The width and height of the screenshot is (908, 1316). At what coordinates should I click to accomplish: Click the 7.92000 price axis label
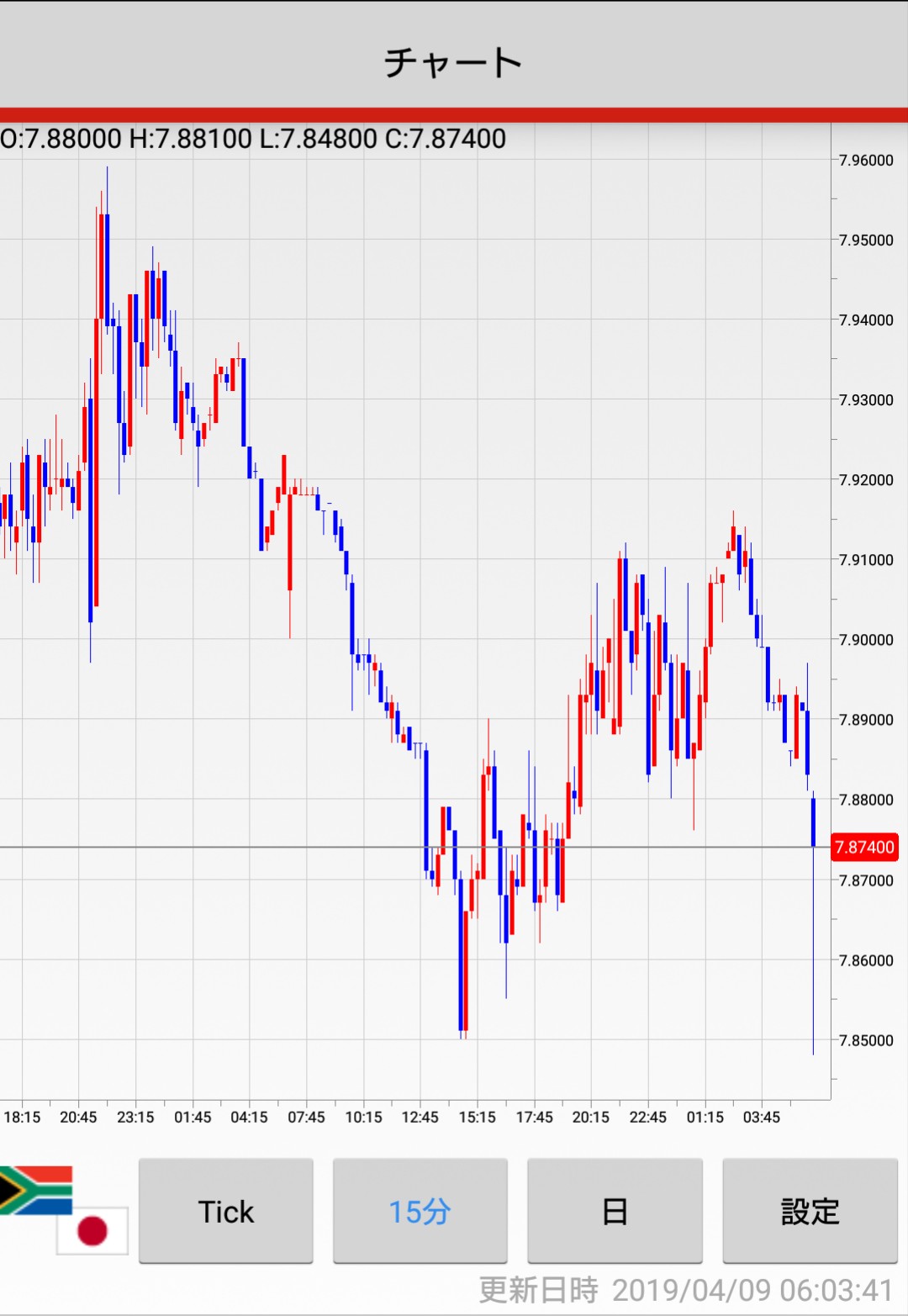coord(866,480)
